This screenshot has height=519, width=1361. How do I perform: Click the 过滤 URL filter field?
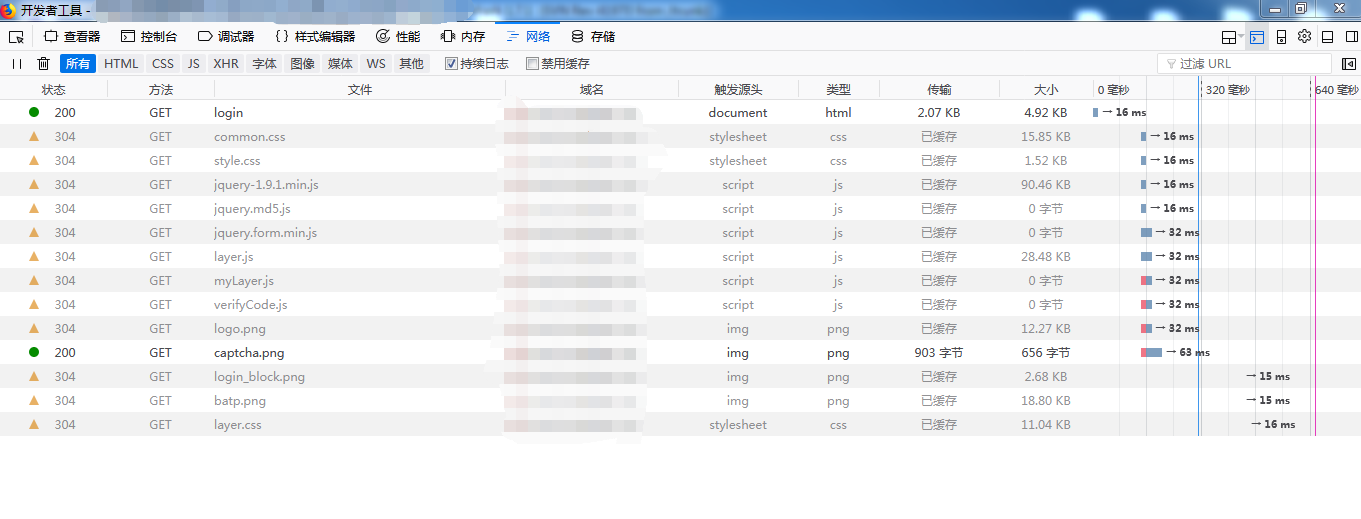coord(1244,64)
